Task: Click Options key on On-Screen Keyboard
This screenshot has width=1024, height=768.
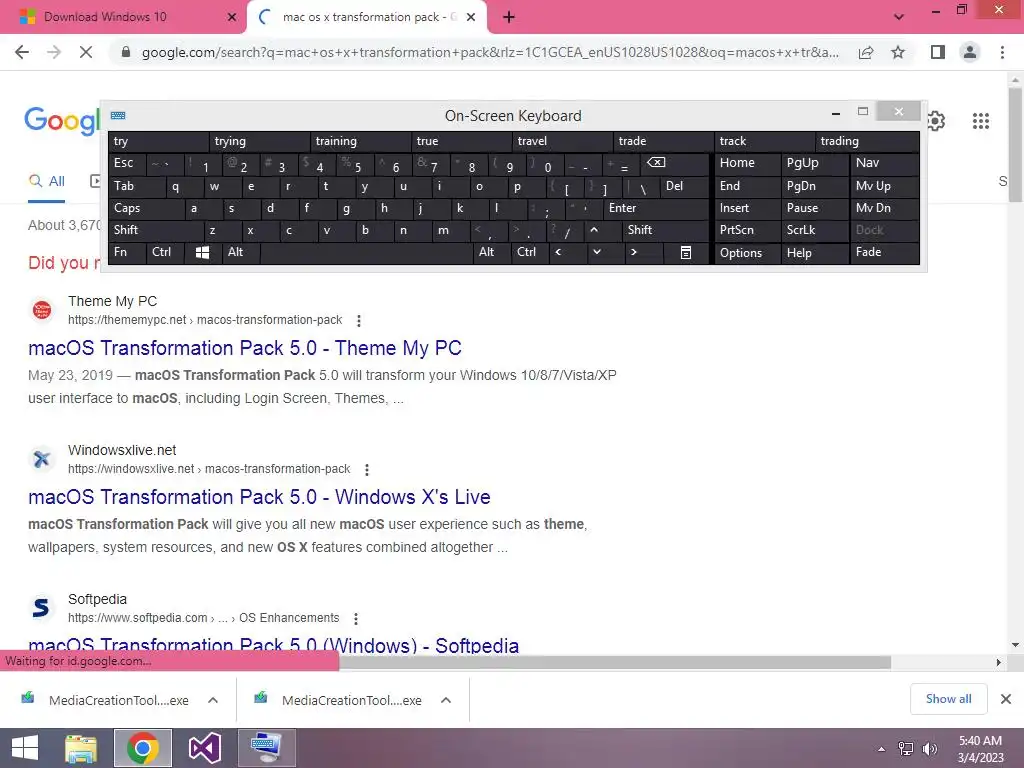Action: coord(748,253)
